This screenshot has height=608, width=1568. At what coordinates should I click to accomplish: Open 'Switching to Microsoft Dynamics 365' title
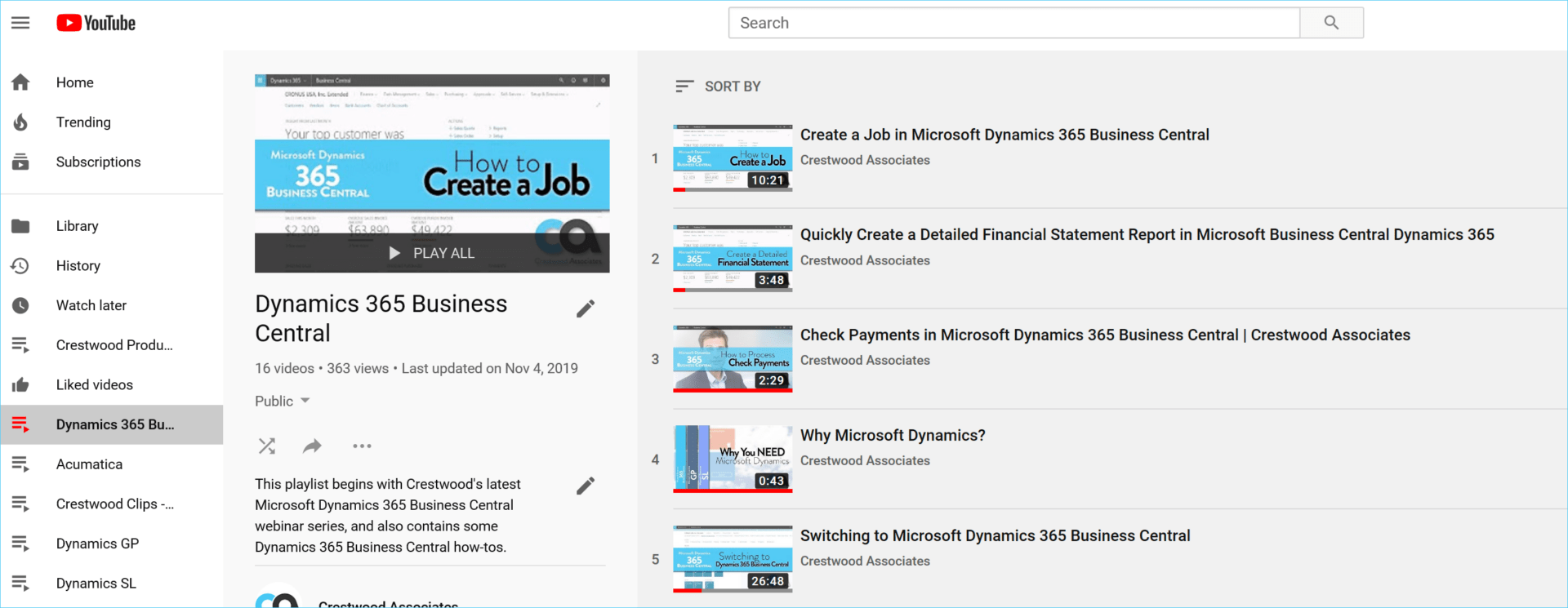coord(995,536)
